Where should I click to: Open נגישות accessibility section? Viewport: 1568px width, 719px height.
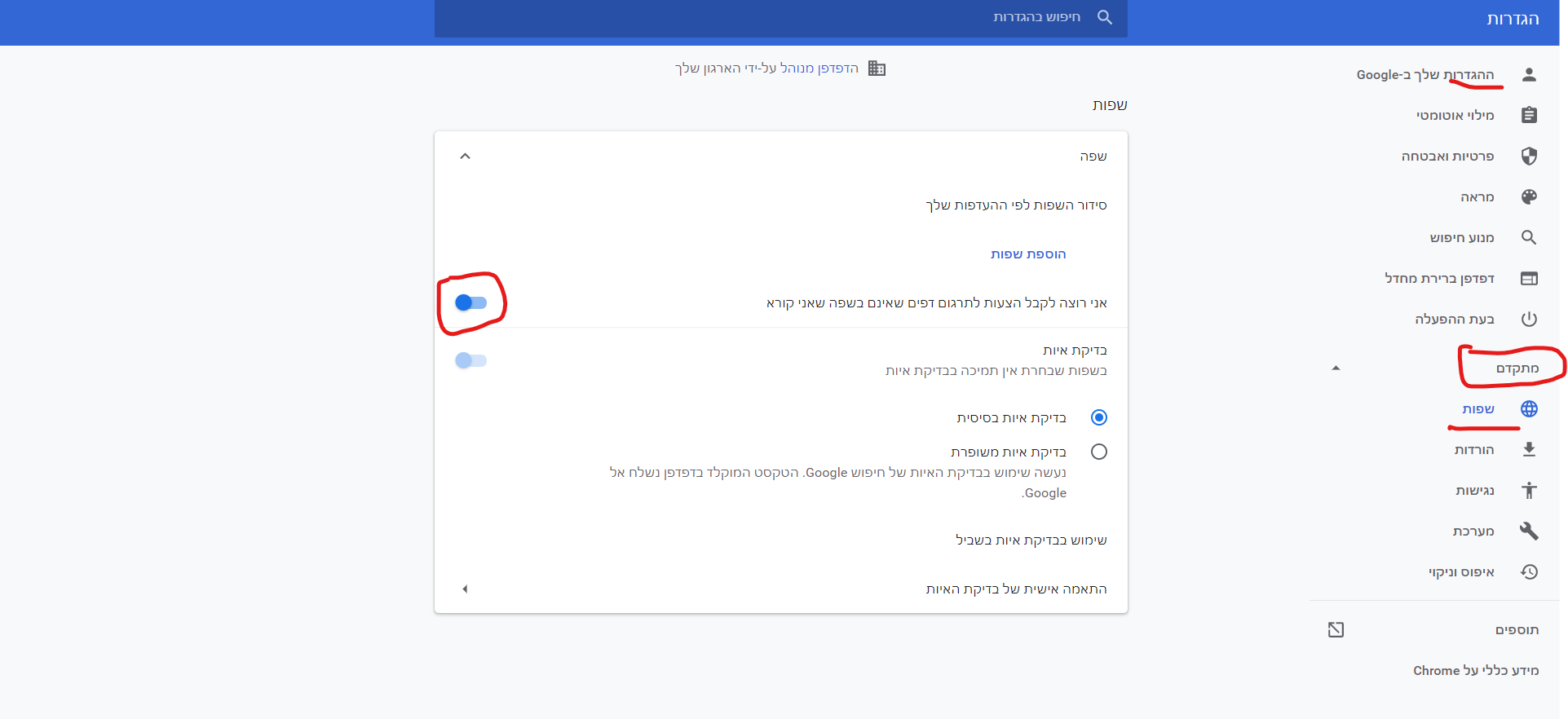pos(1475,491)
